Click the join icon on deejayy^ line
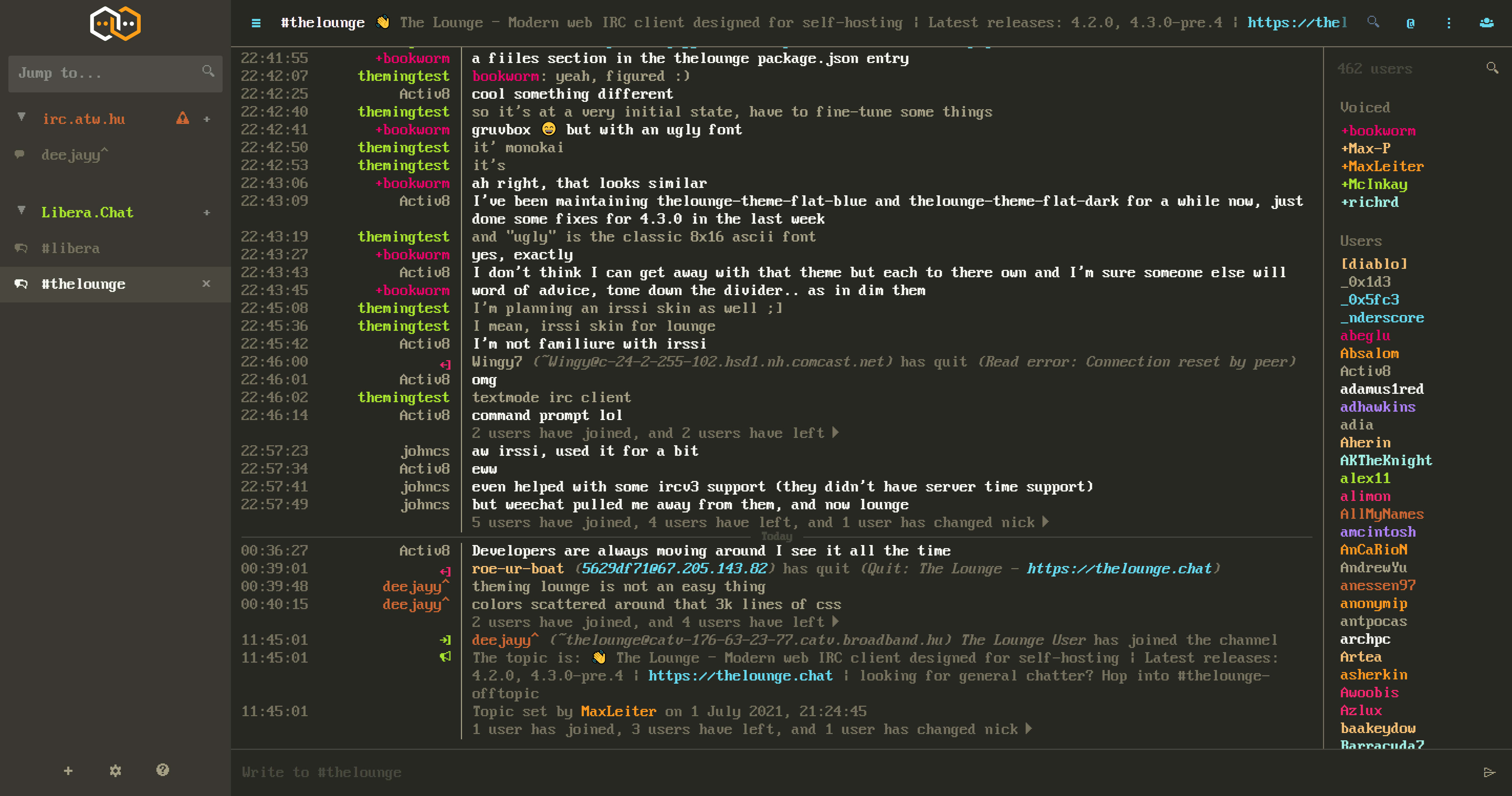 pyautogui.click(x=445, y=640)
